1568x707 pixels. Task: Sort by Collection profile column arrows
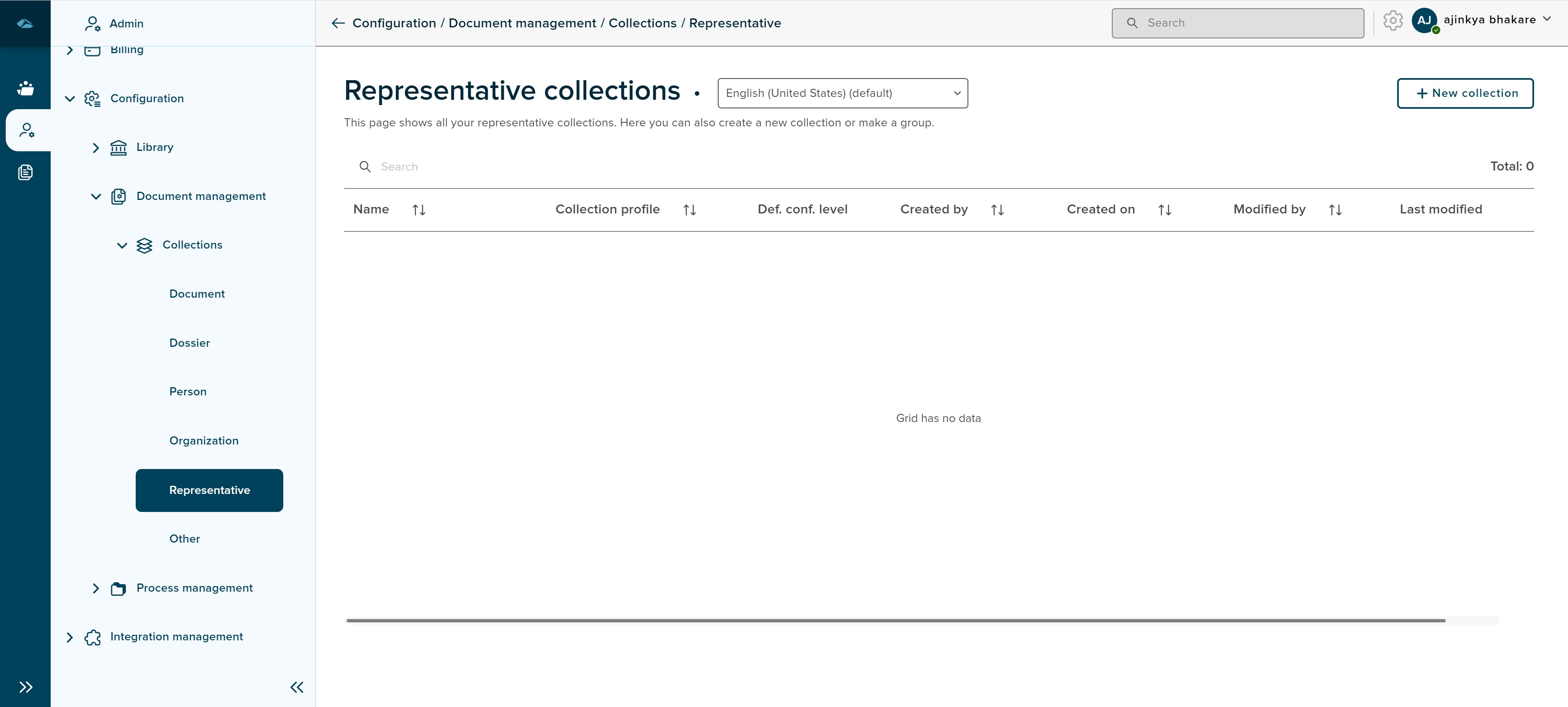[689, 210]
